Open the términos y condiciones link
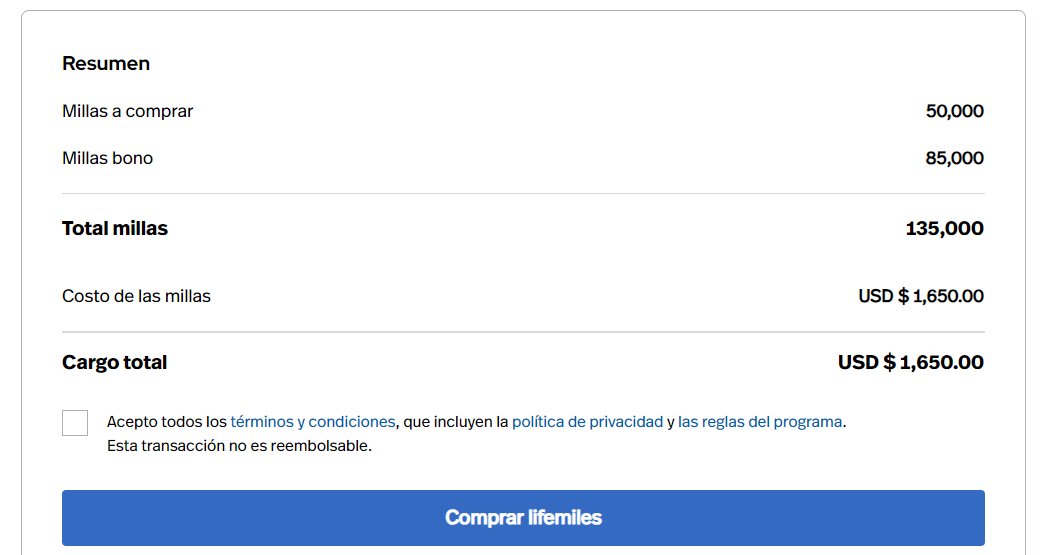This screenshot has width=1063, height=555. [x=313, y=422]
